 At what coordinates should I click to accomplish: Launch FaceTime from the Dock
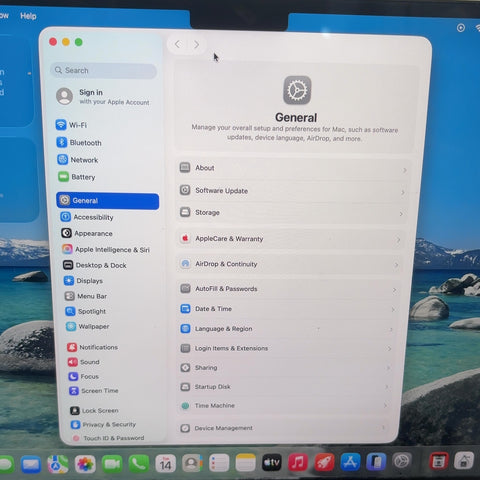(x=112, y=464)
